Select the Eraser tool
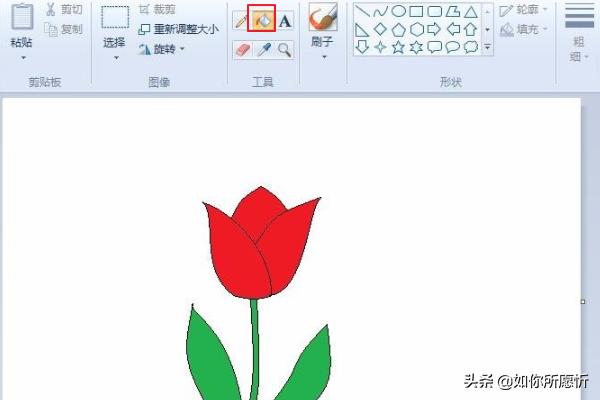 (x=241, y=49)
